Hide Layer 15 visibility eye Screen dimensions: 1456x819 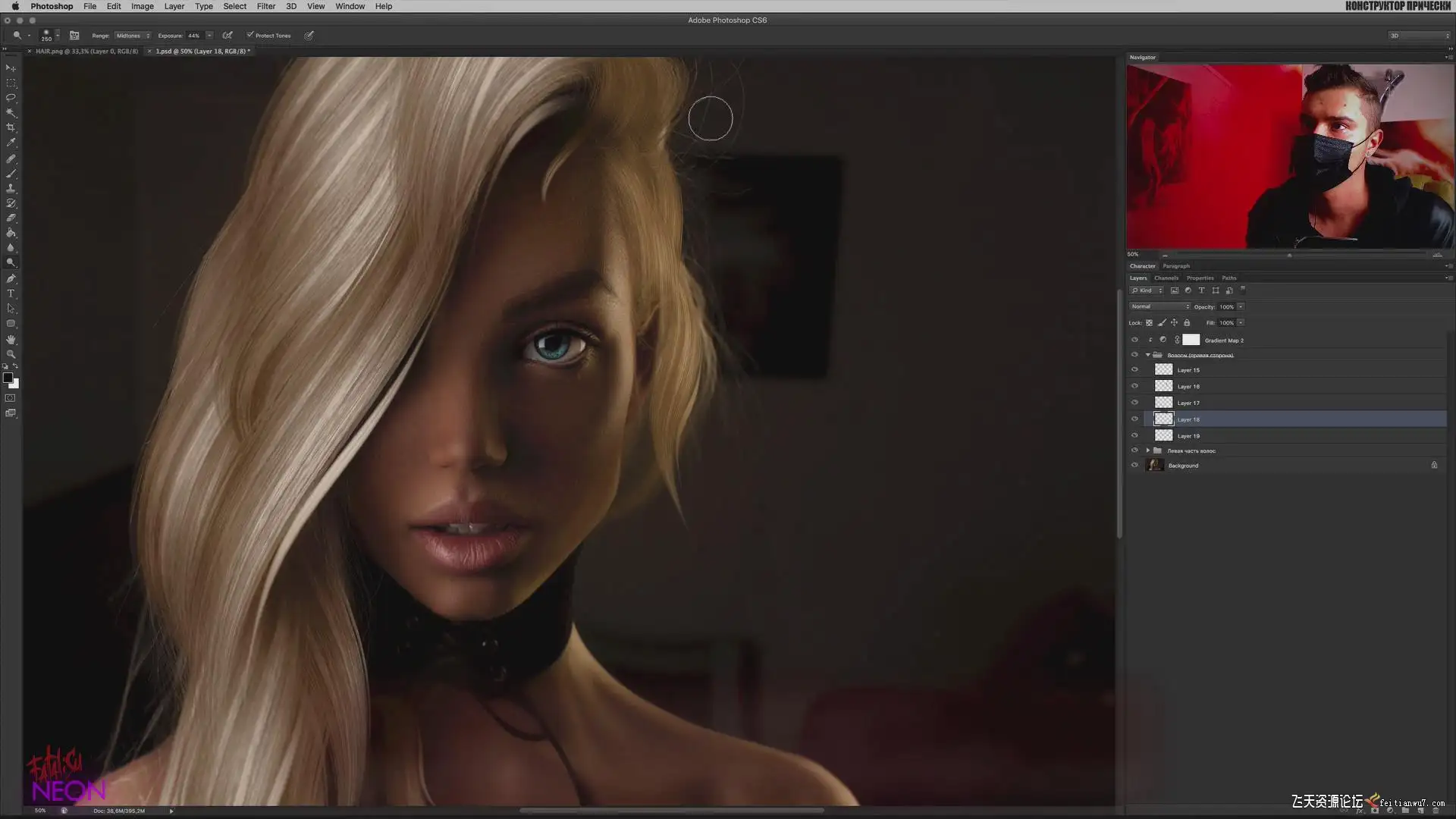[x=1134, y=370]
